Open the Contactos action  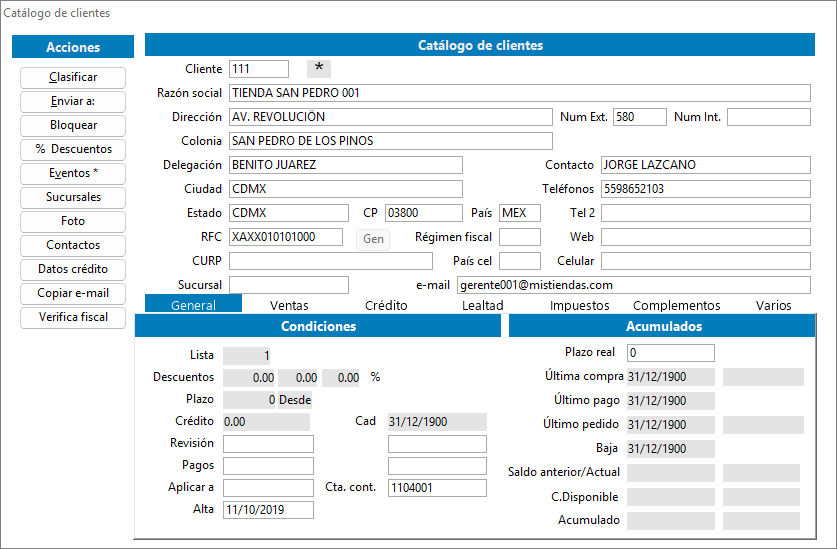tap(73, 246)
